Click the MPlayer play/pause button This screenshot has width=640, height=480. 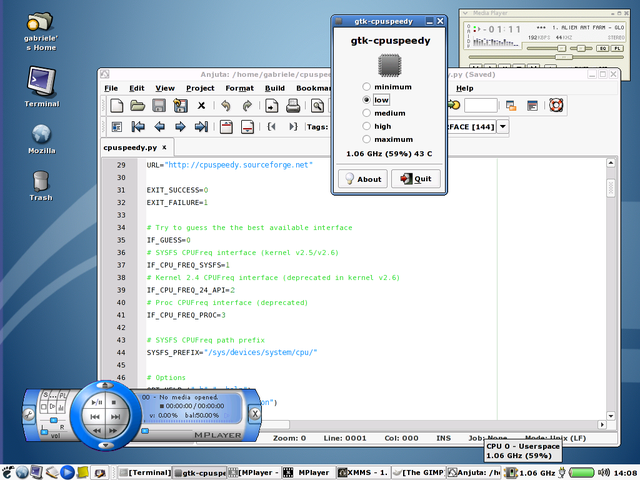click(97, 402)
